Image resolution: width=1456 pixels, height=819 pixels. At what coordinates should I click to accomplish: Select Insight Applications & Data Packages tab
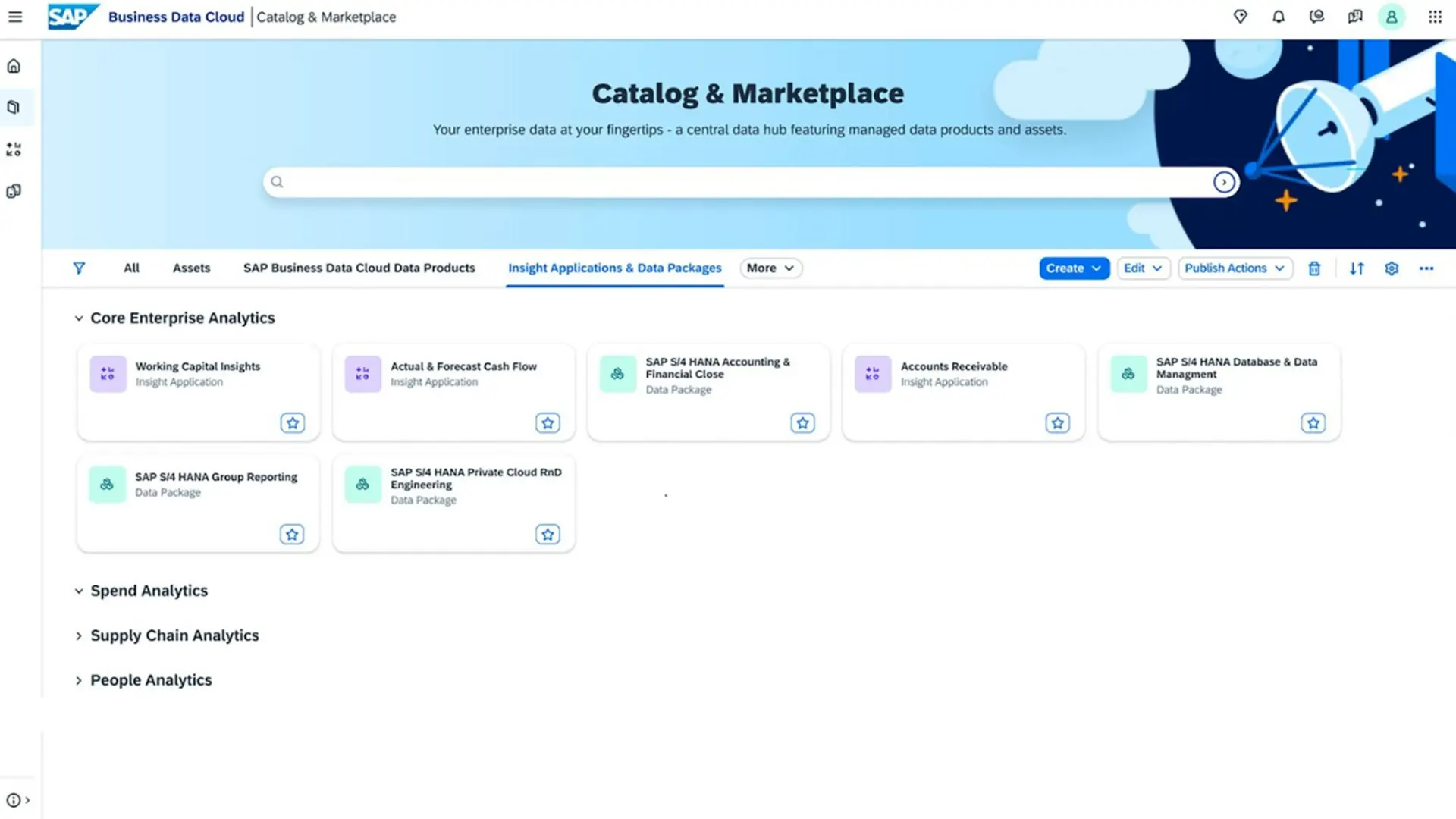tap(615, 268)
